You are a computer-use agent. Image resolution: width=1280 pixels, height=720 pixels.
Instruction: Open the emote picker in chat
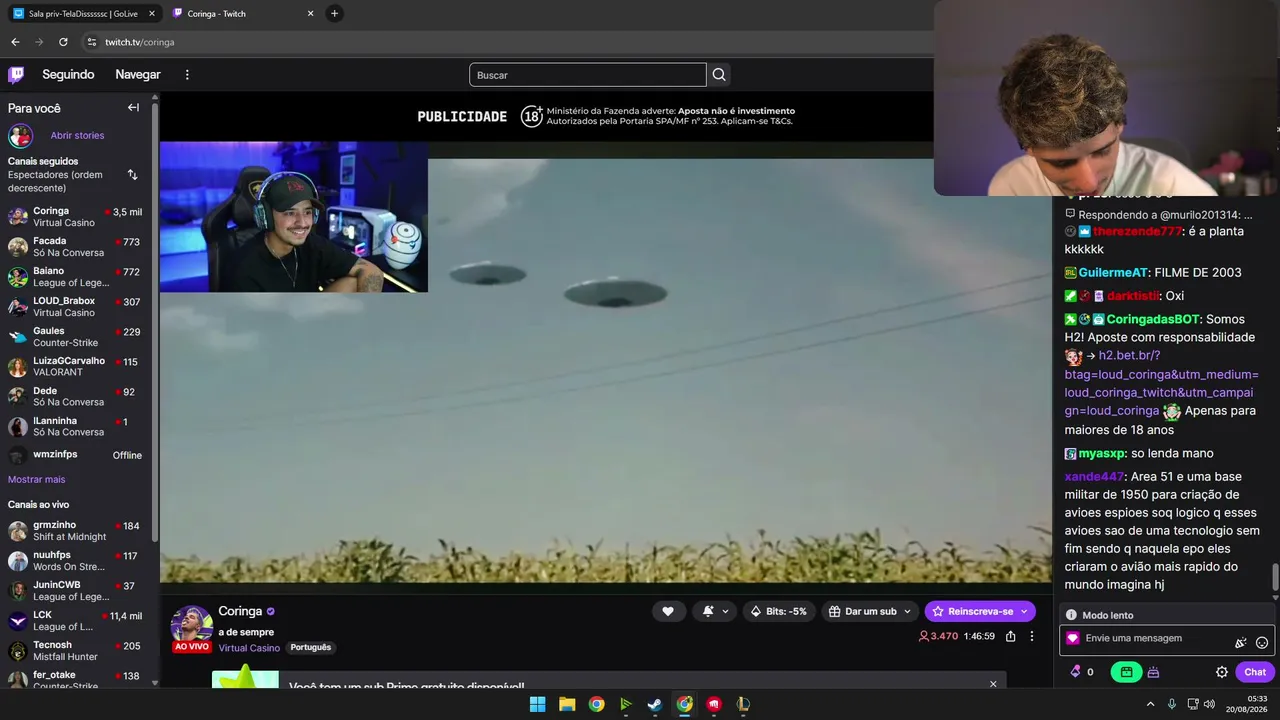pos(1262,643)
